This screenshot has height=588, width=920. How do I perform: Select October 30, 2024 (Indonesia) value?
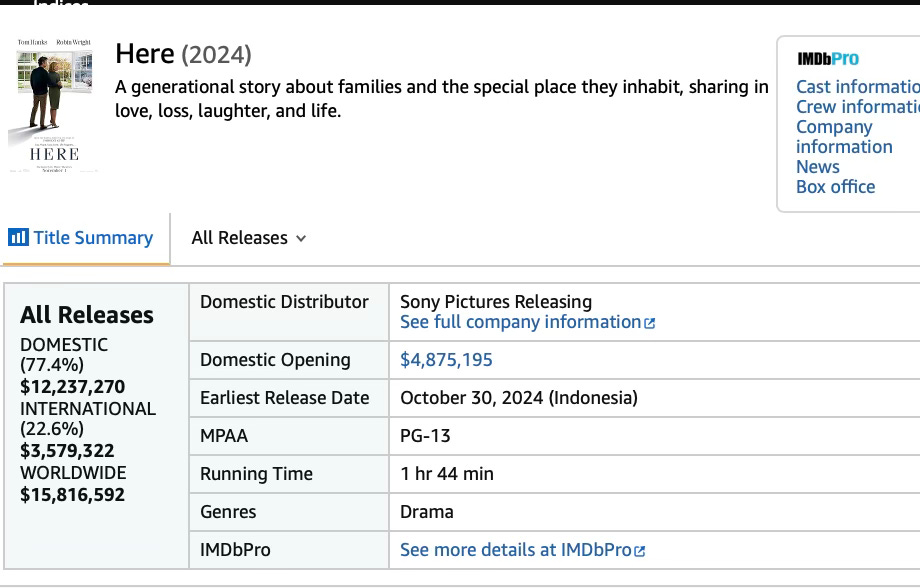519,398
